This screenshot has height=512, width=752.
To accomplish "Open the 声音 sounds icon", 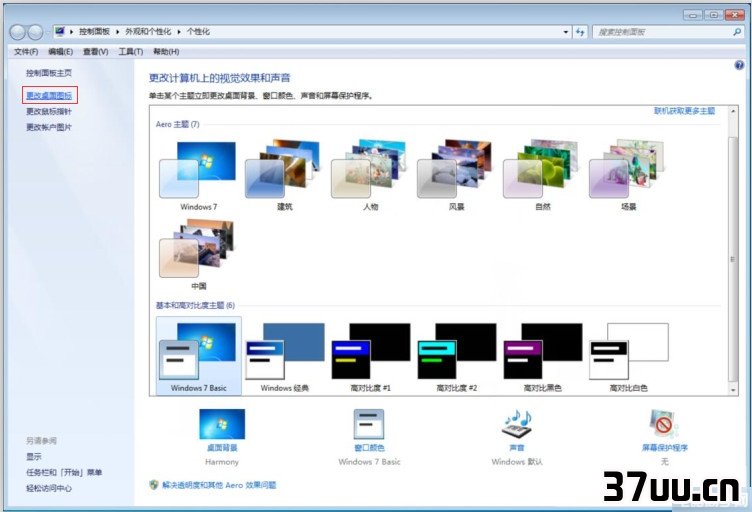I will [x=517, y=424].
